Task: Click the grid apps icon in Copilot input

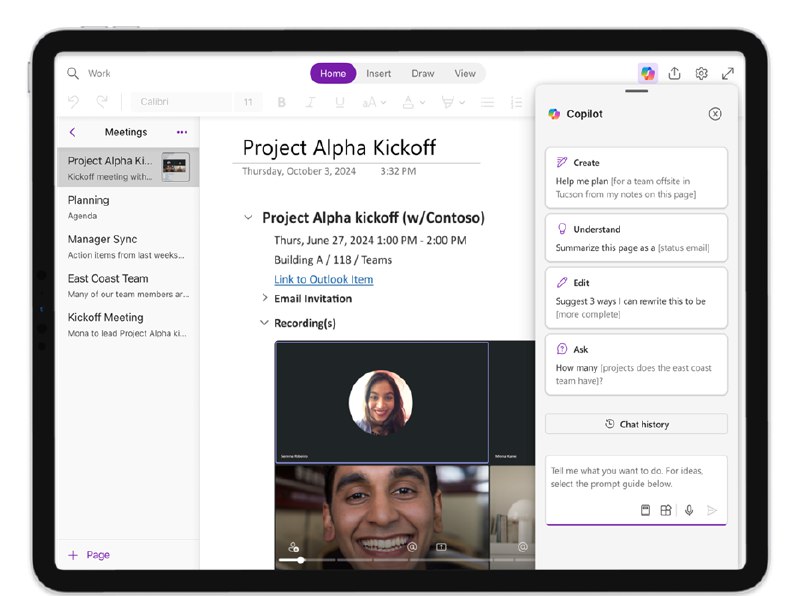Action: tap(666, 510)
